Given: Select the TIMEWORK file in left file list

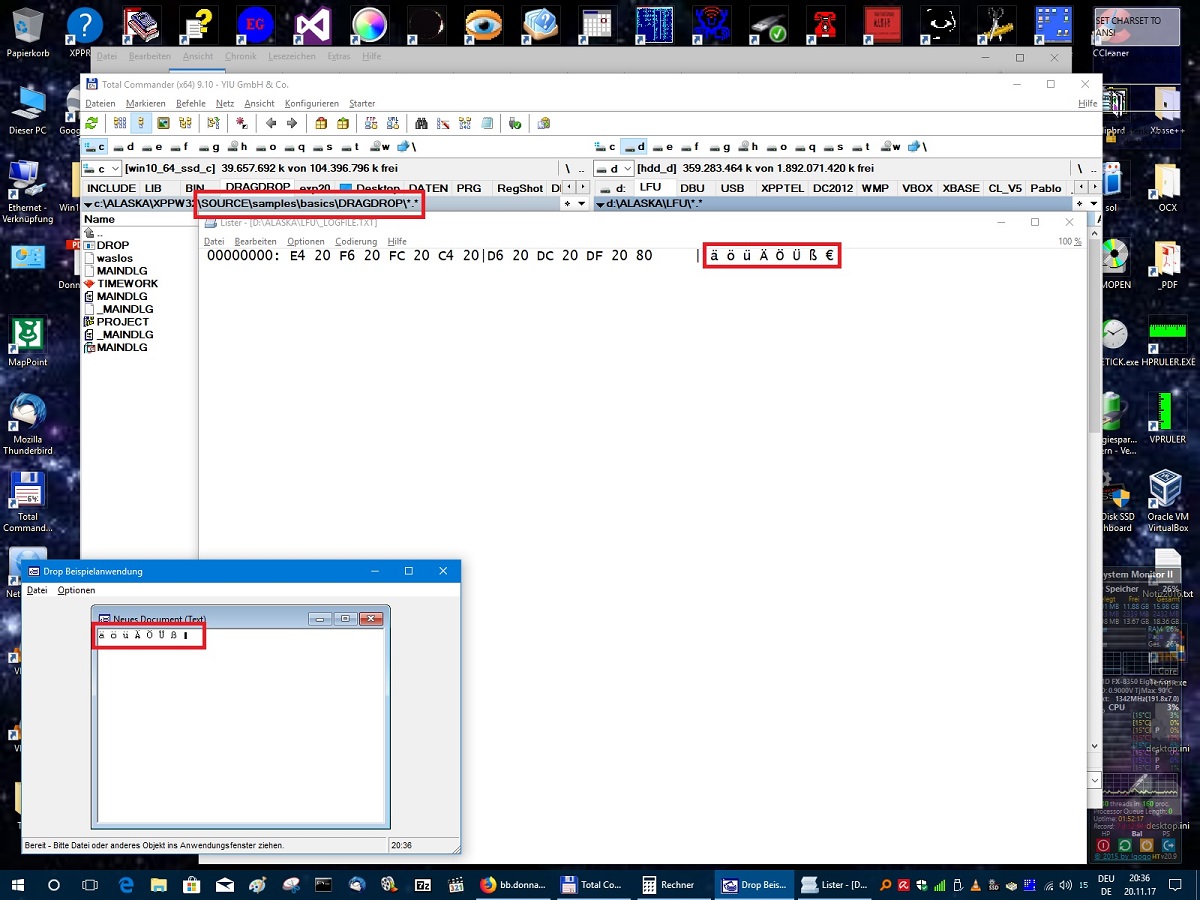Looking at the screenshot, I should 127,284.
